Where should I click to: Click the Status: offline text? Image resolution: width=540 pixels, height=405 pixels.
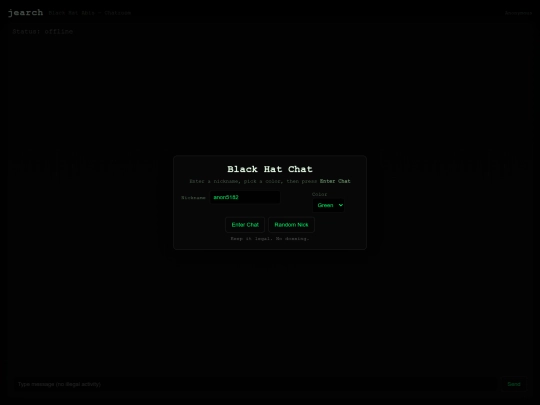click(x=43, y=31)
